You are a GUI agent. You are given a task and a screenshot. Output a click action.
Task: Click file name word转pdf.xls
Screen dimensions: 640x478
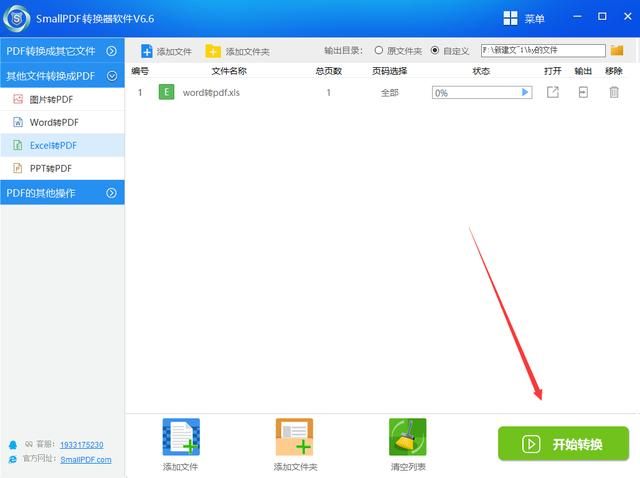[211, 93]
